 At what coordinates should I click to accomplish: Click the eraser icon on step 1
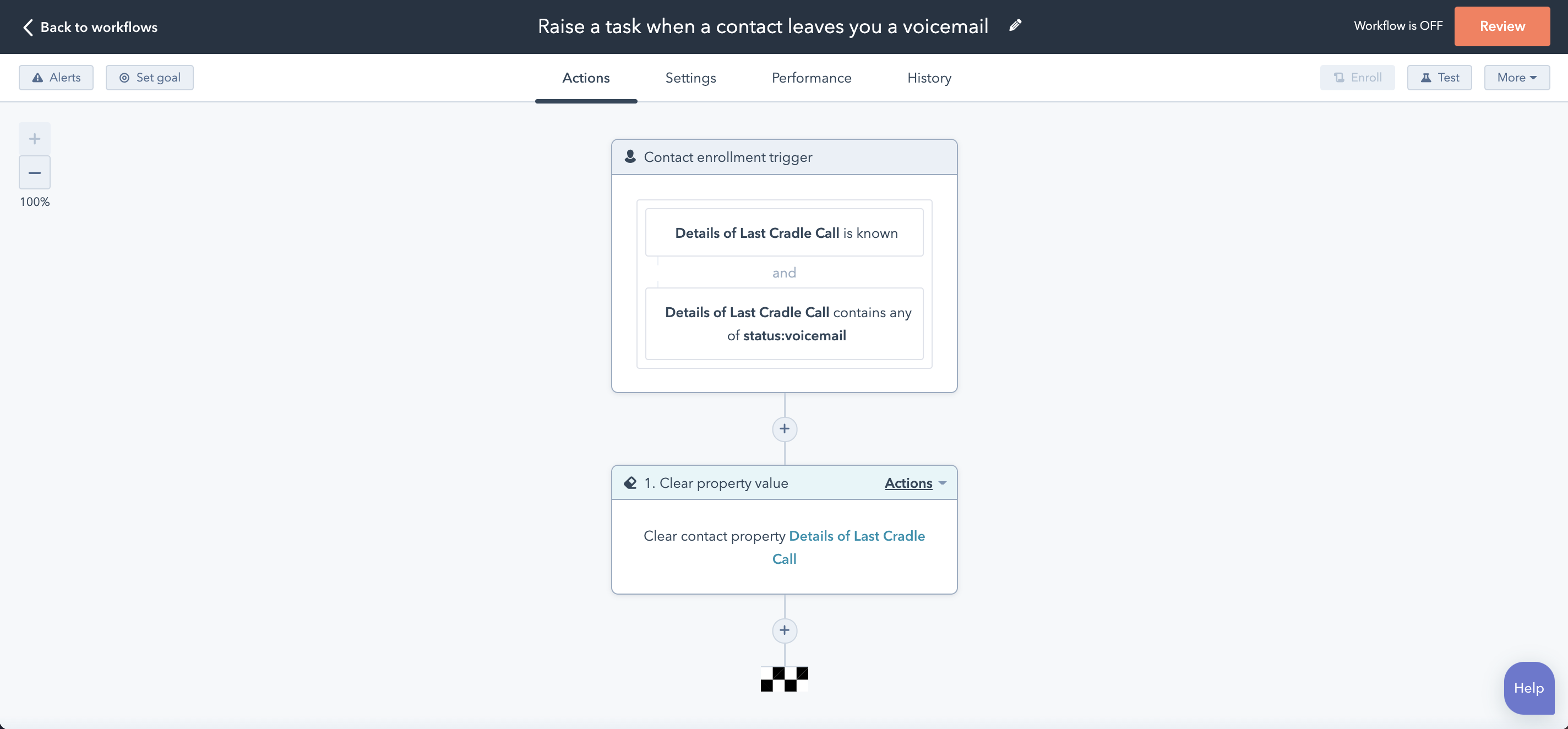point(630,483)
